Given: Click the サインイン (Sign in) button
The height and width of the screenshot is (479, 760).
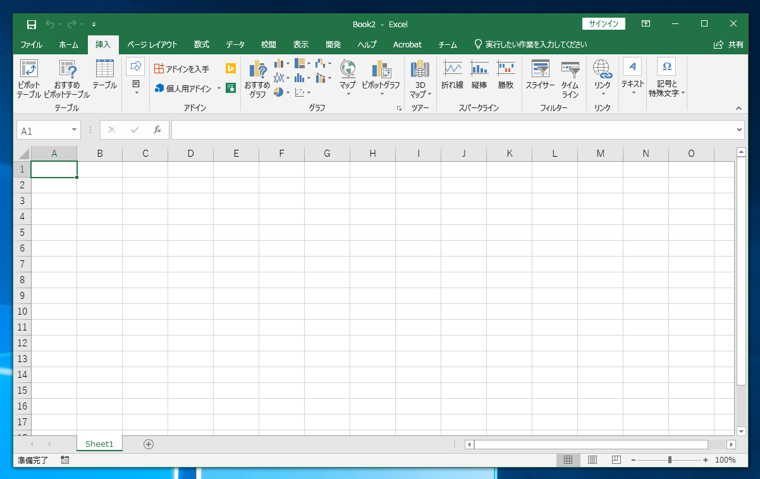Looking at the screenshot, I should (603, 24).
